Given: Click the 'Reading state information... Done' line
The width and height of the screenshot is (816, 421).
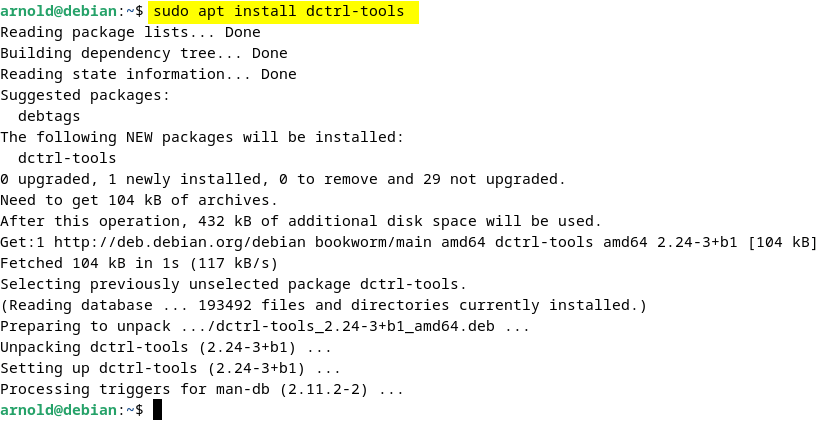Looking at the screenshot, I should coord(148,74).
